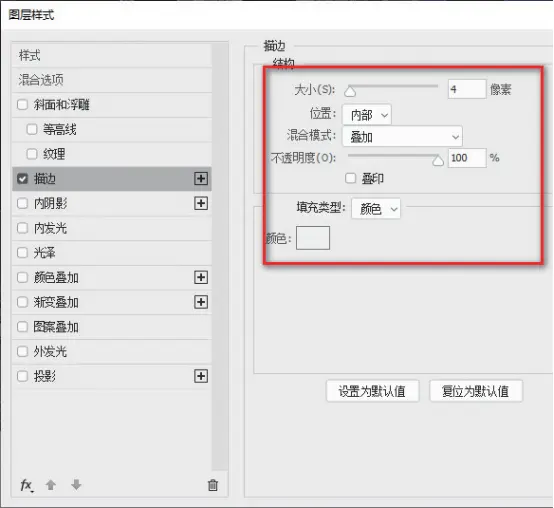Viewport: 554px width, 508px height.
Task: Add another 内阴影 effect with plus icon
Action: click(x=201, y=203)
